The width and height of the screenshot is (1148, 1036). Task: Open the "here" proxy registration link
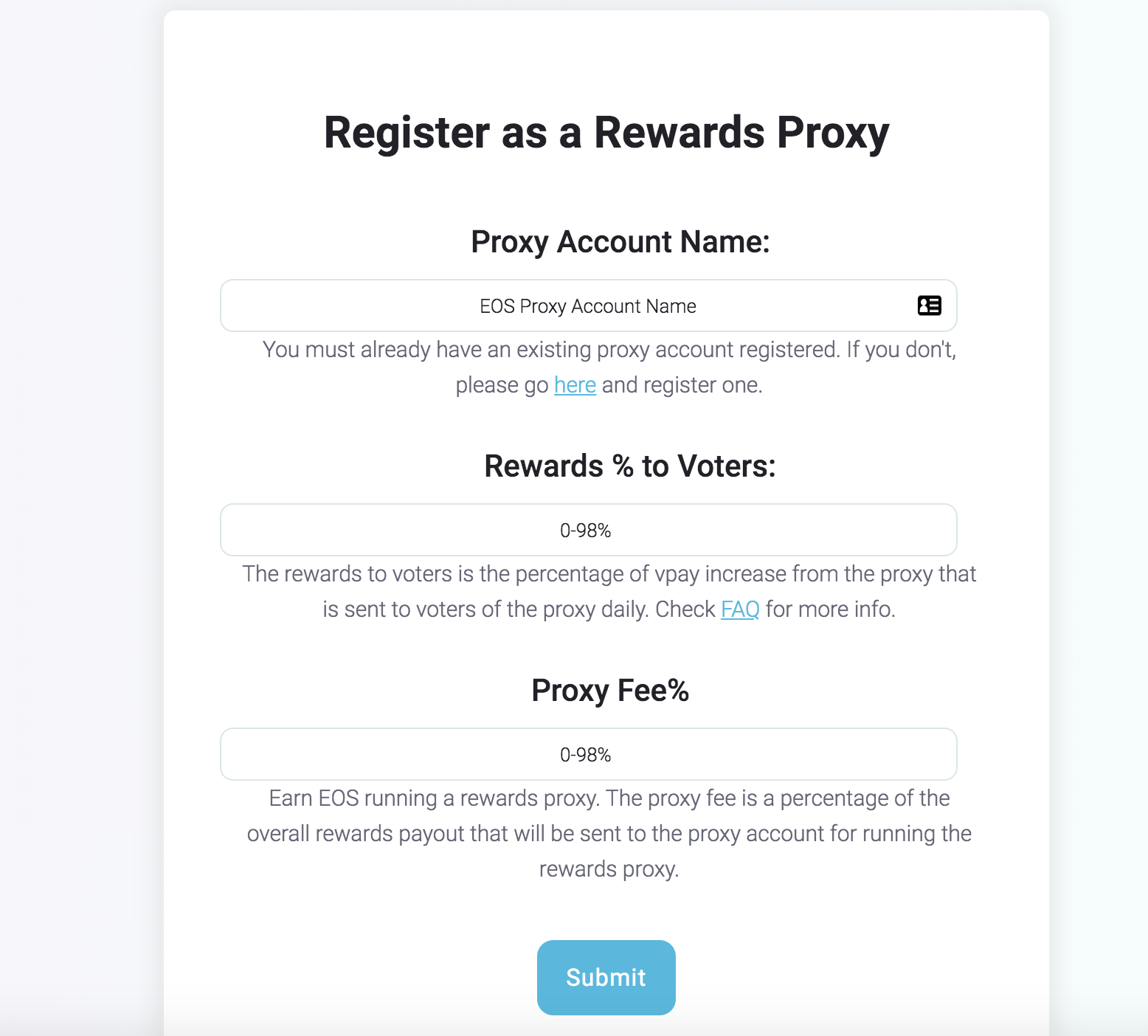tap(575, 385)
